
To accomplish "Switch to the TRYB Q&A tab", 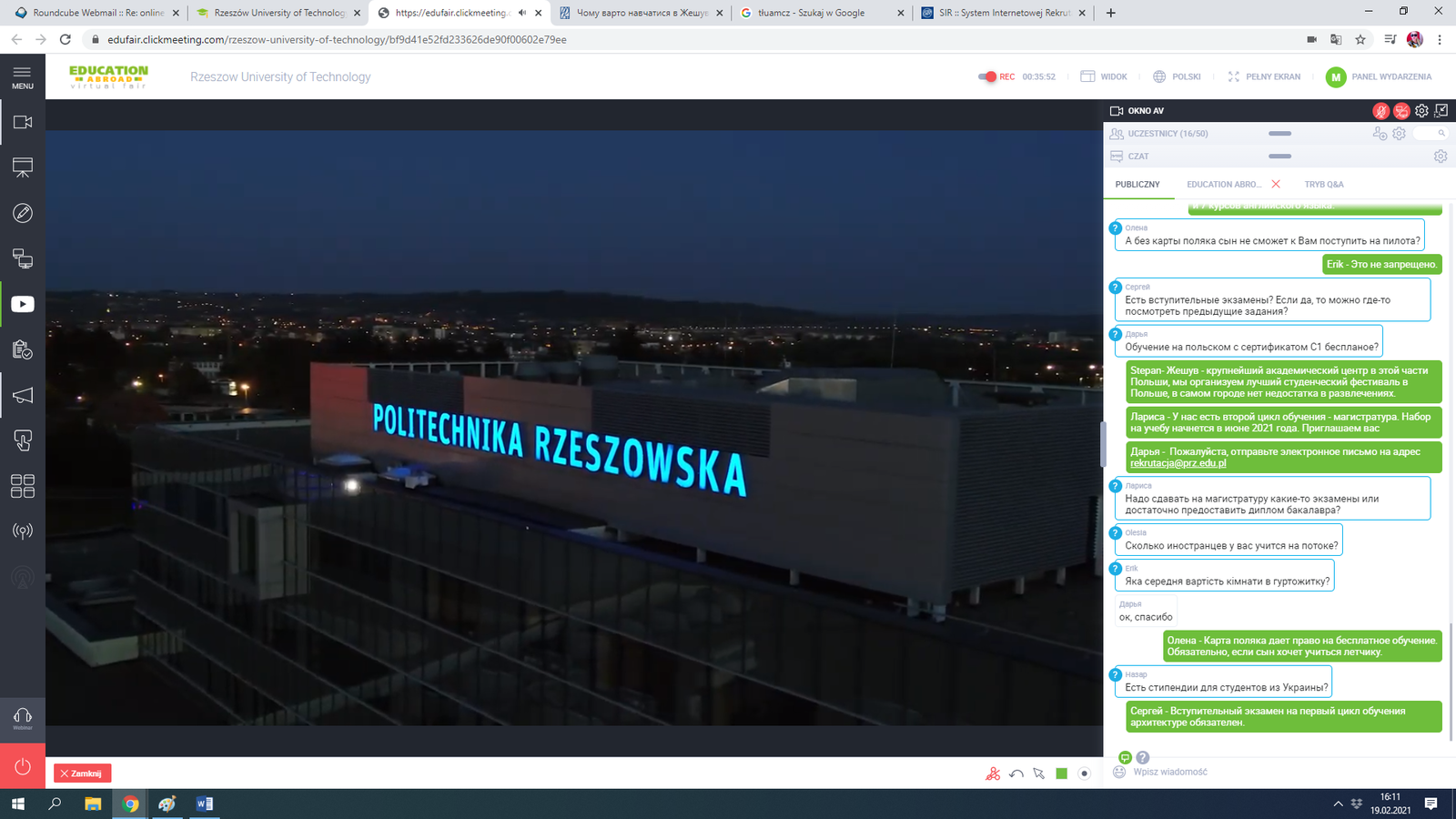I will [1323, 184].
